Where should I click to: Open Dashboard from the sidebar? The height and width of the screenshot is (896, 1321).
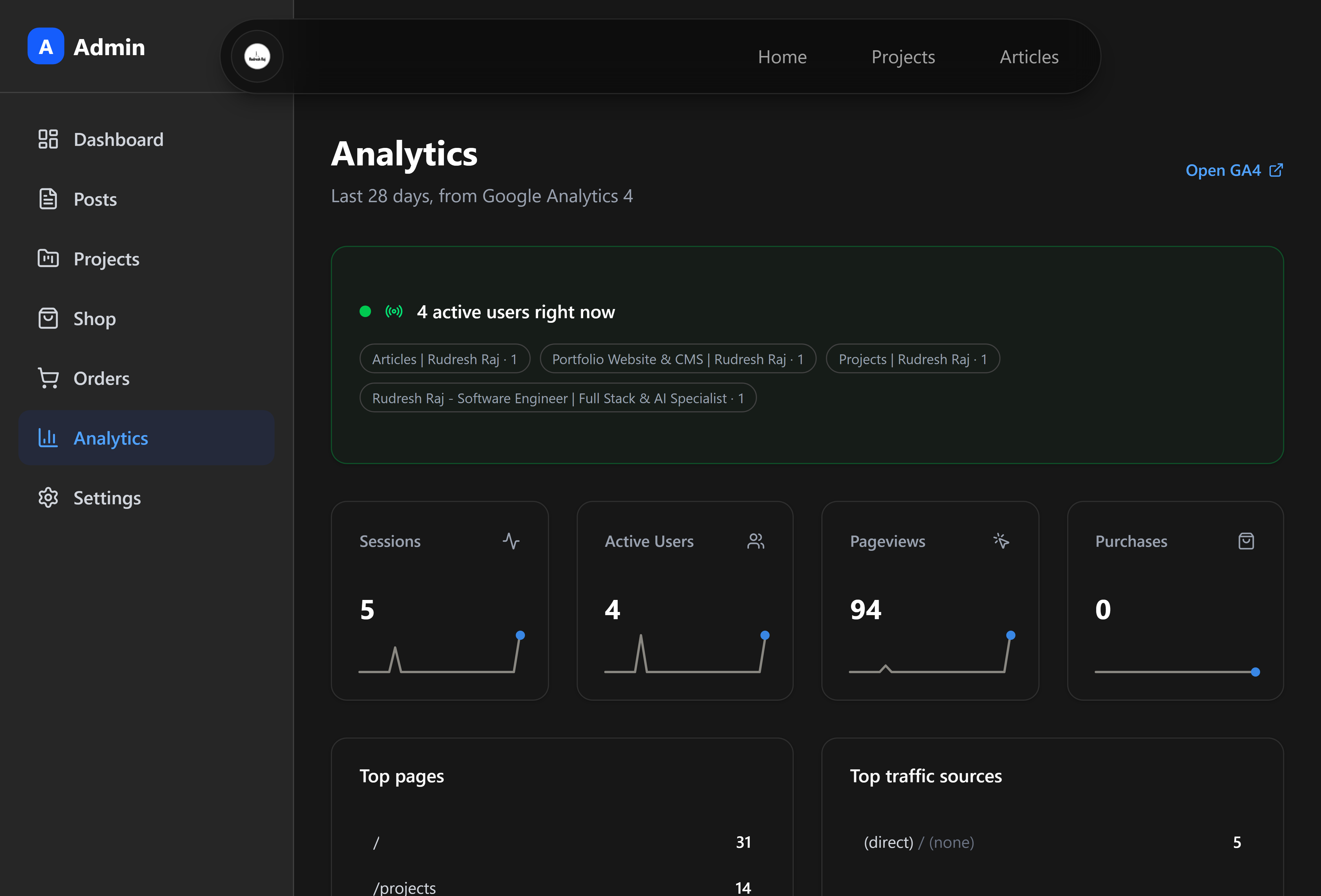tap(147, 139)
